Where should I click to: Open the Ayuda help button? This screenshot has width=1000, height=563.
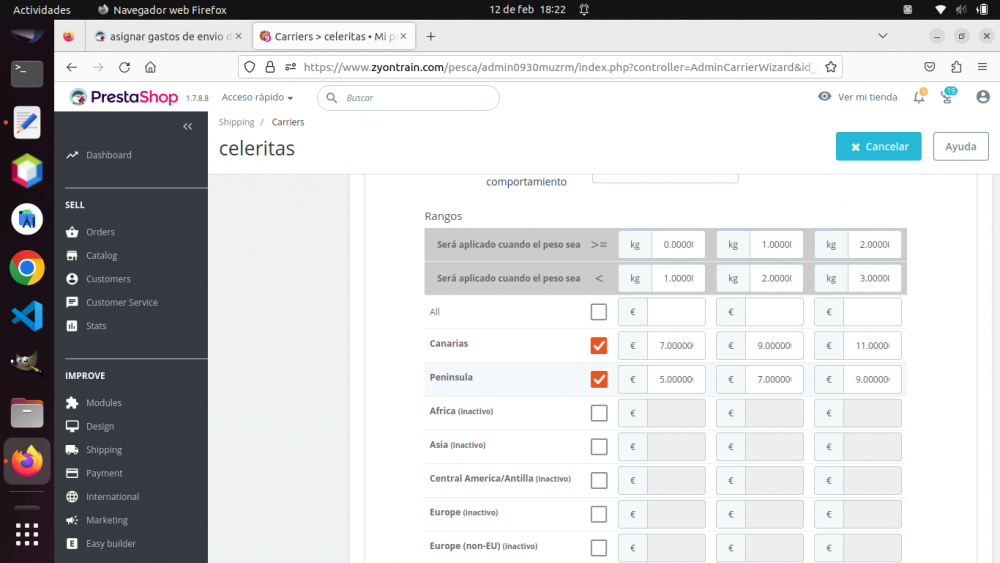coord(960,146)
